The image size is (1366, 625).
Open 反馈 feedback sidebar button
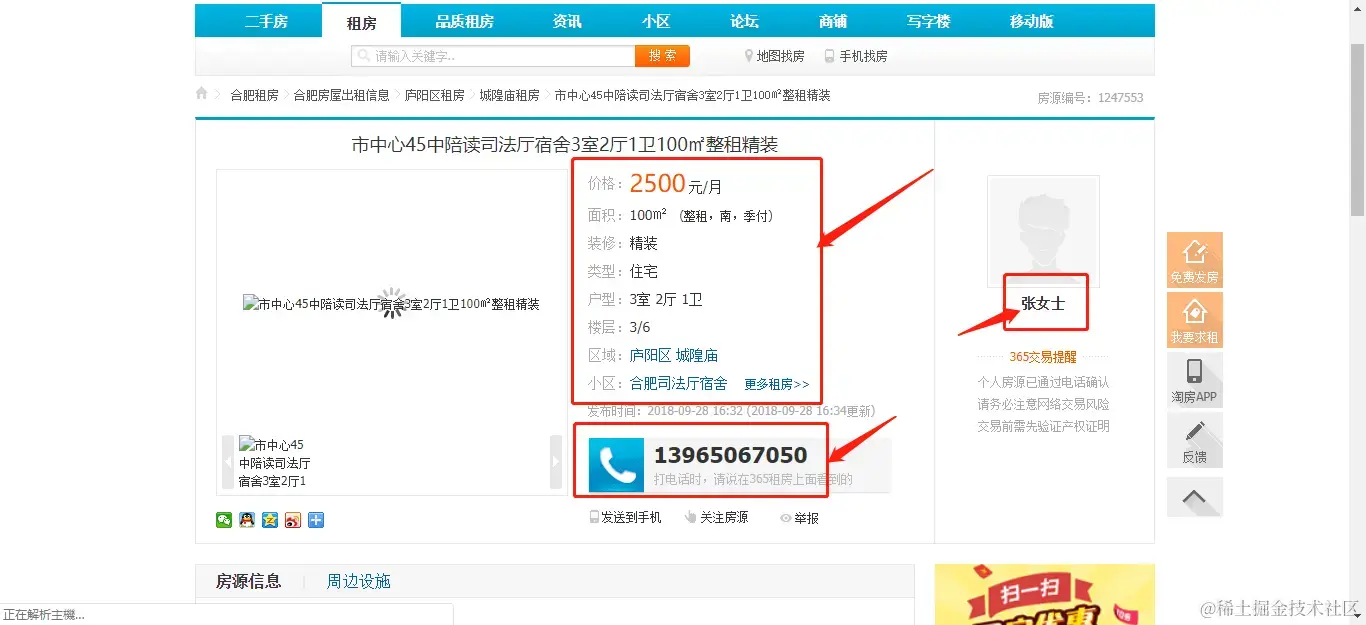click(1194, 440)
